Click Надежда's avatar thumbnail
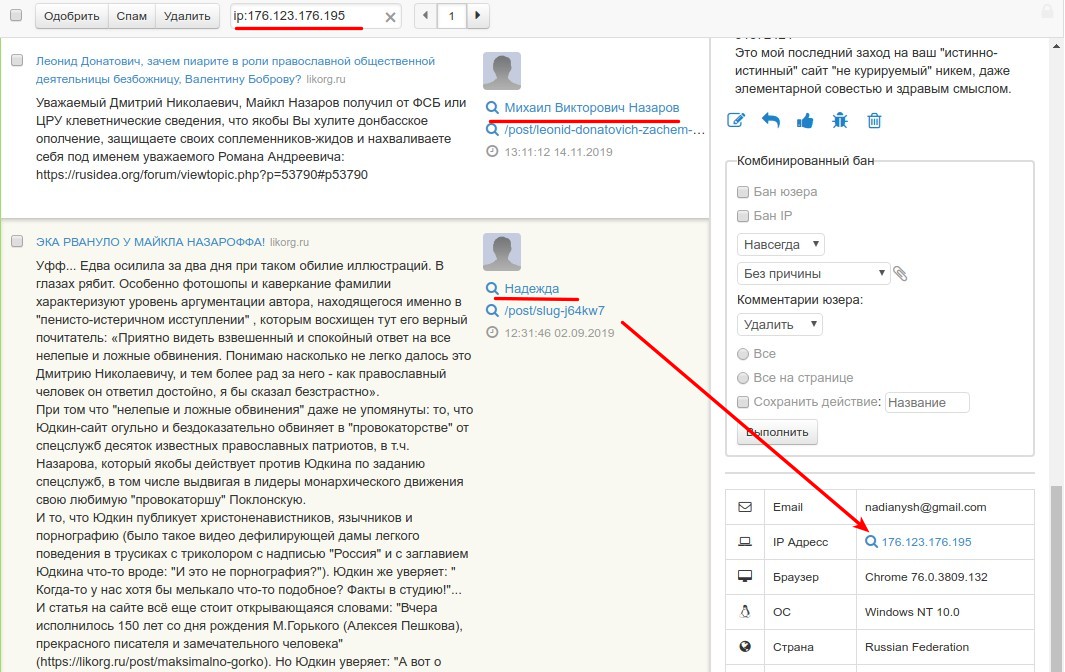This screenshot has width=1065, height=672. pyautogui.click(x=502, y=251)
